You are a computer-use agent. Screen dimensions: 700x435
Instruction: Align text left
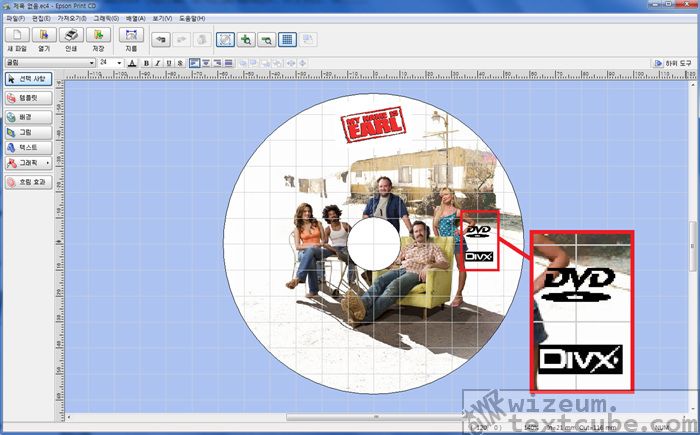[x=194, y=63]
